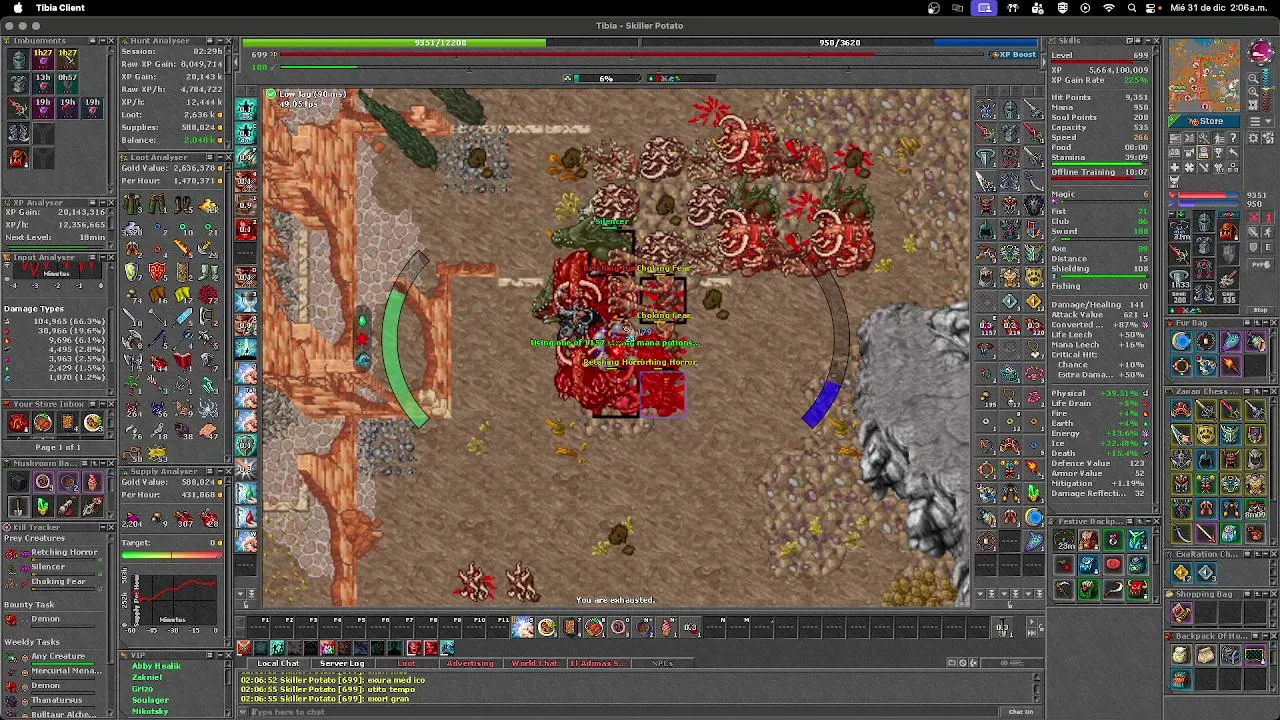Collapse the VIP panel
1280x720 pixels.
218,656
